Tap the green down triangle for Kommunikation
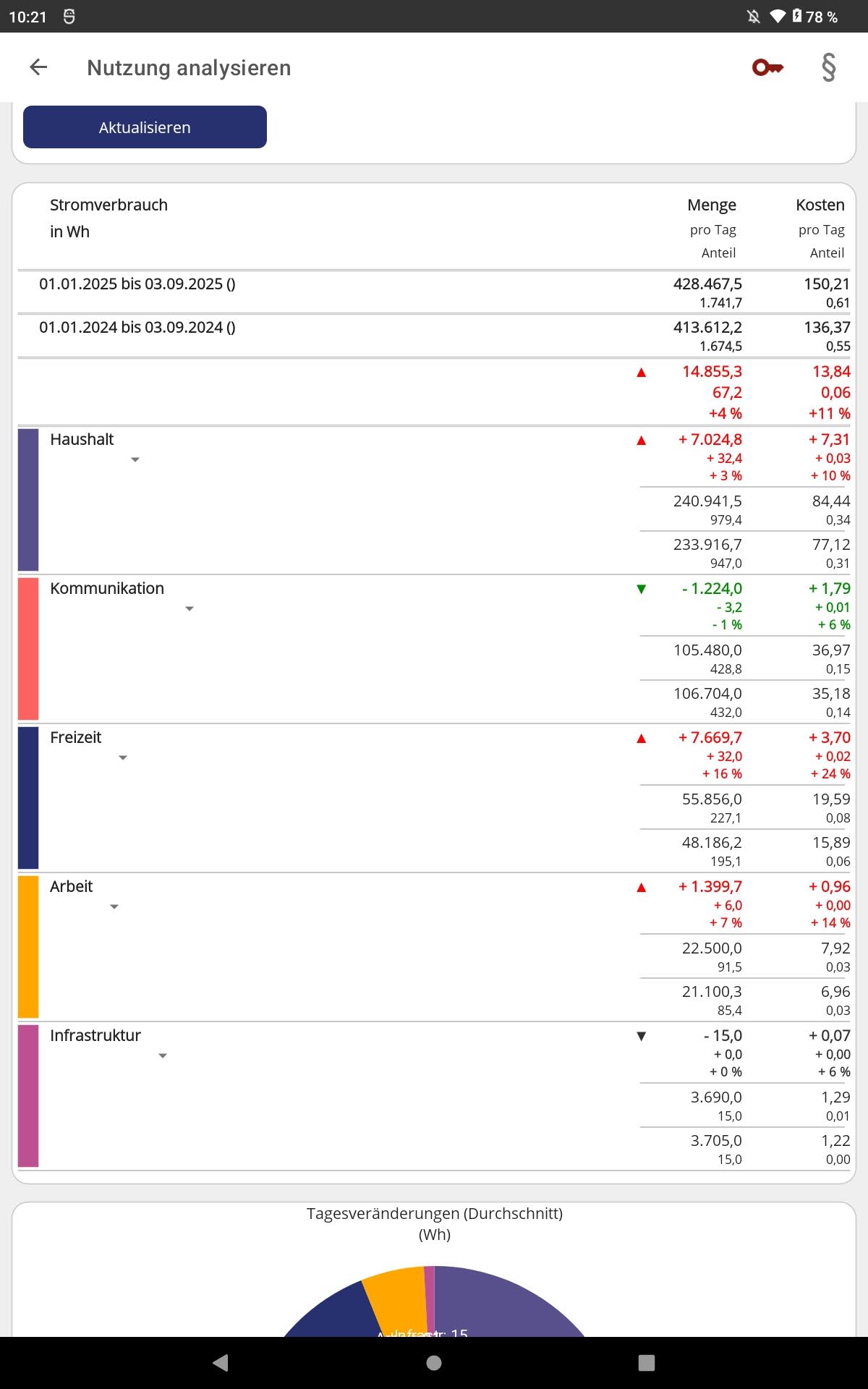 coord(641,589)
